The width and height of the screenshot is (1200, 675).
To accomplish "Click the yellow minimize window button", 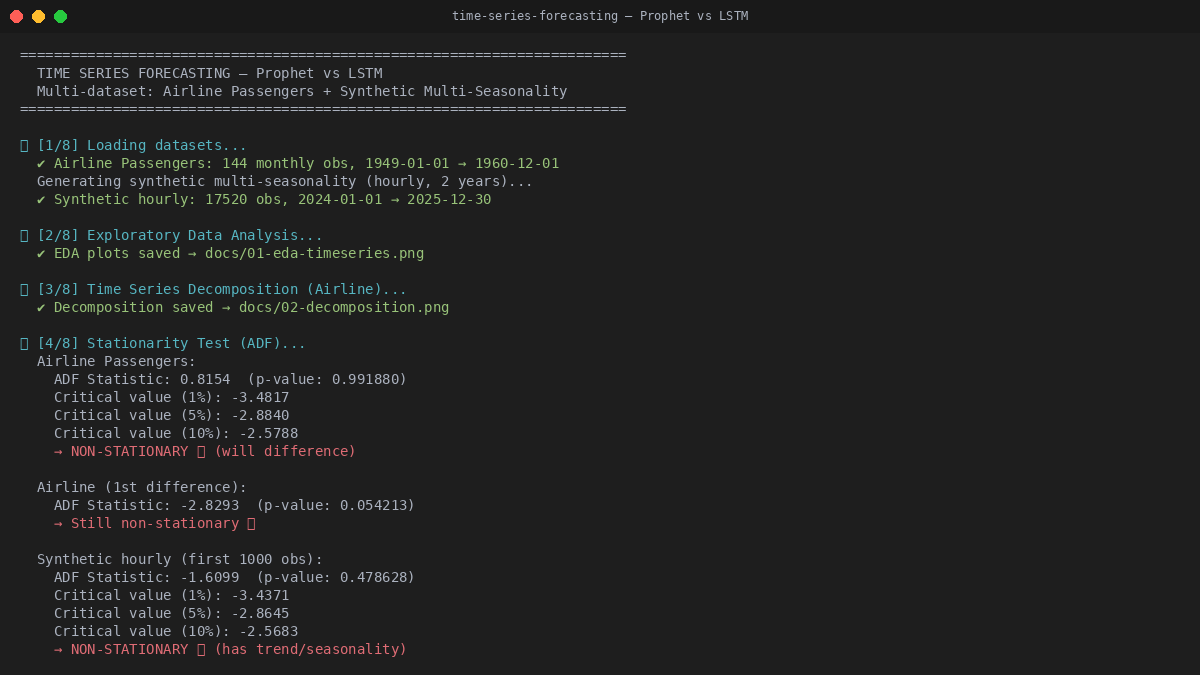I will 39,16.
